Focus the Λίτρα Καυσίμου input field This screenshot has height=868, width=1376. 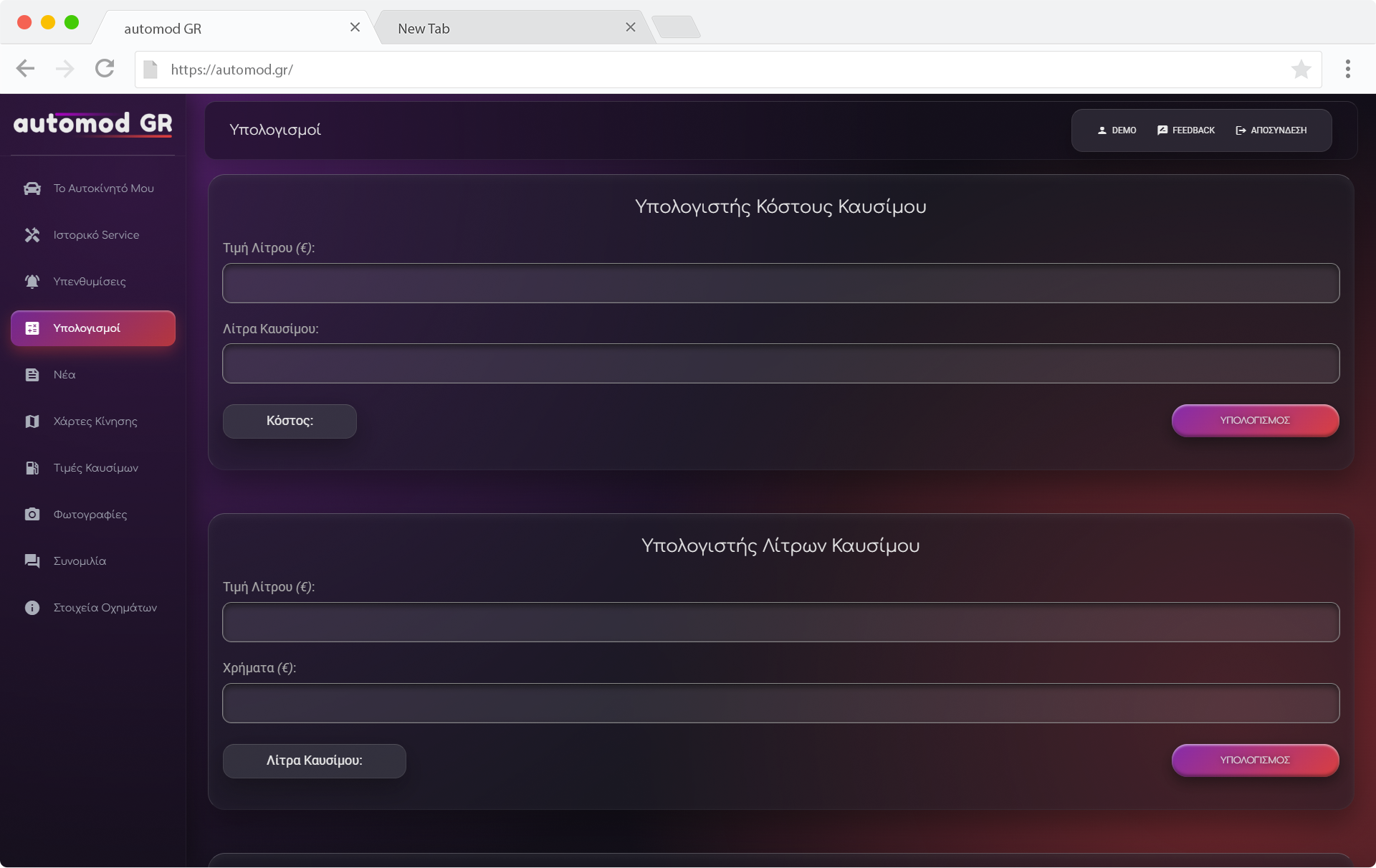[780, 363]
